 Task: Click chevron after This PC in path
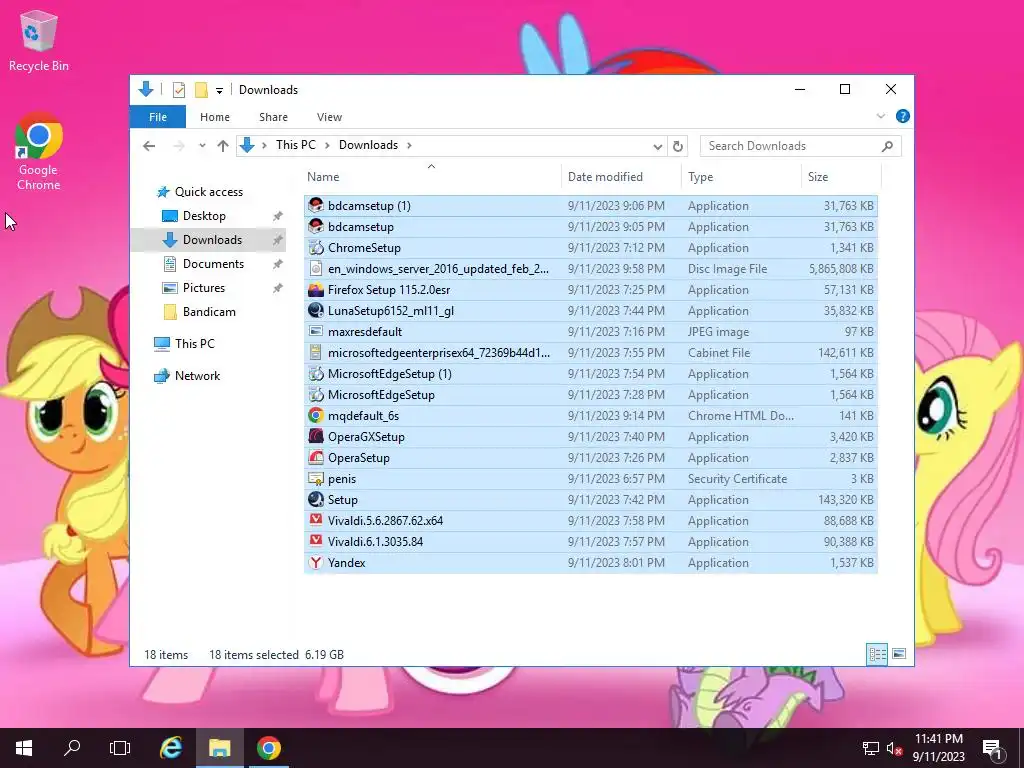[327, 146]
